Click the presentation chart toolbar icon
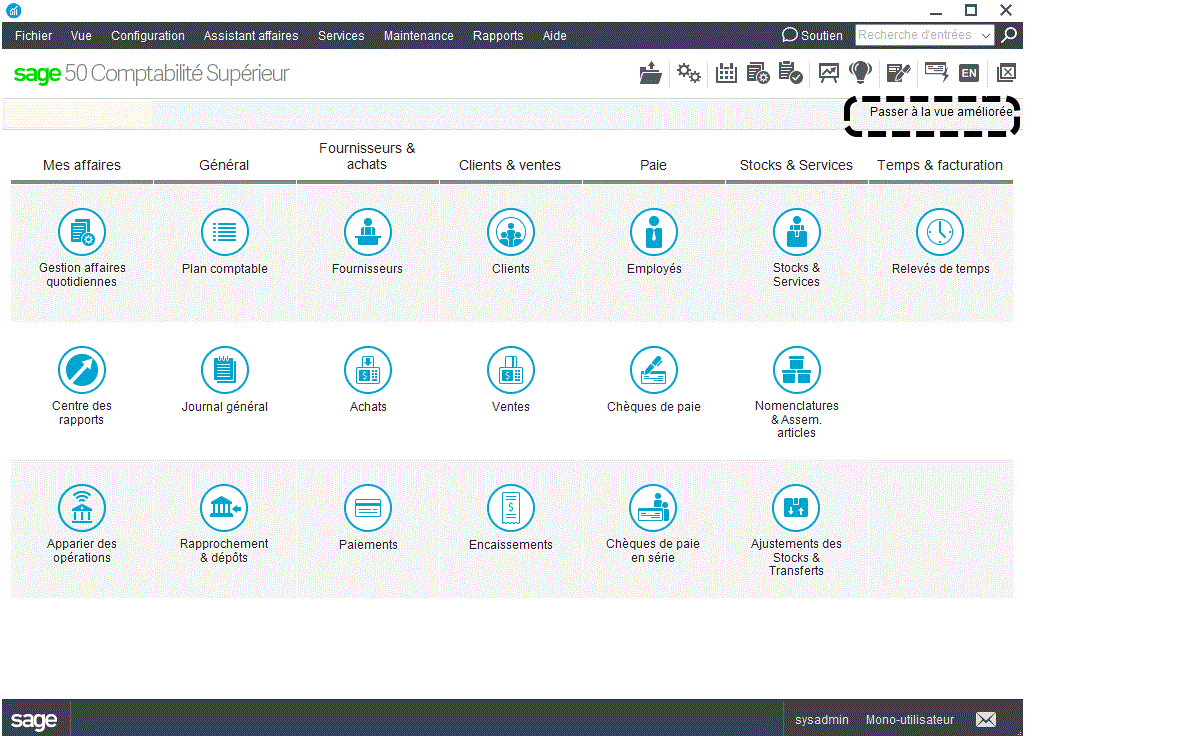Viewport: 1184px width, 736px height. pos(828,73)
